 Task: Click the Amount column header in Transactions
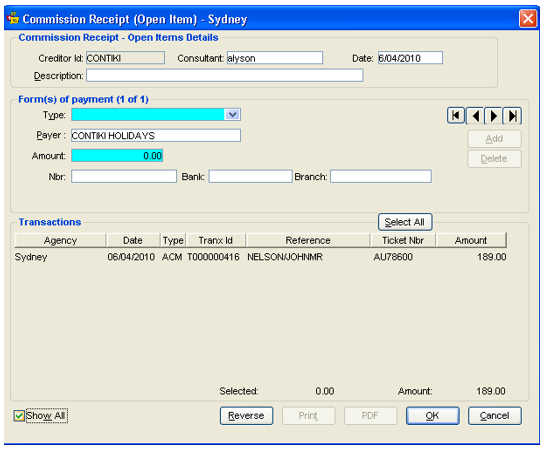(x=471, y=240)
